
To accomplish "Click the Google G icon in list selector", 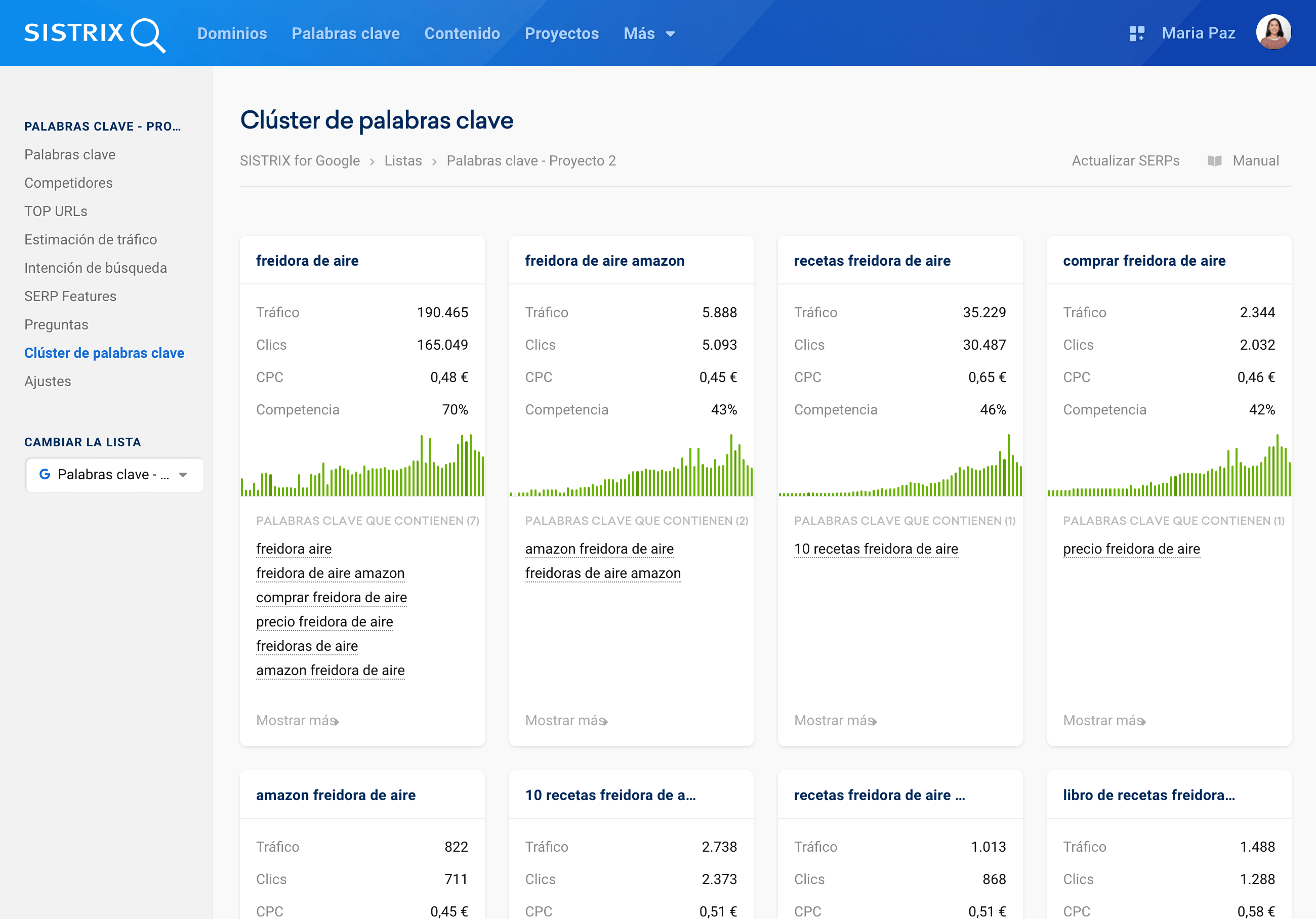I will click(x=45, y=474).
